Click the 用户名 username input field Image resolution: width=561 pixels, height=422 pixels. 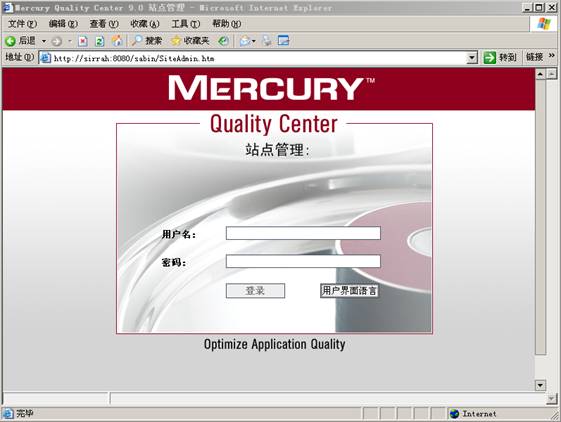click(303, 233)
